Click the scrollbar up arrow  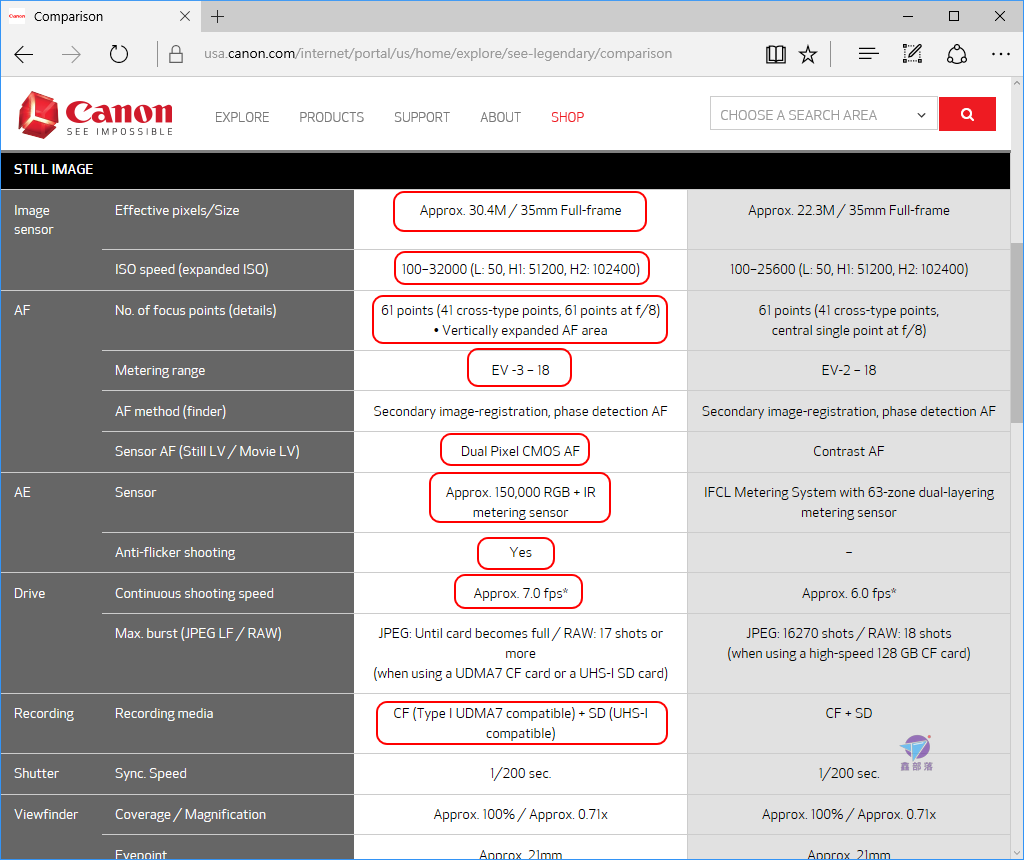(1016, 84)
